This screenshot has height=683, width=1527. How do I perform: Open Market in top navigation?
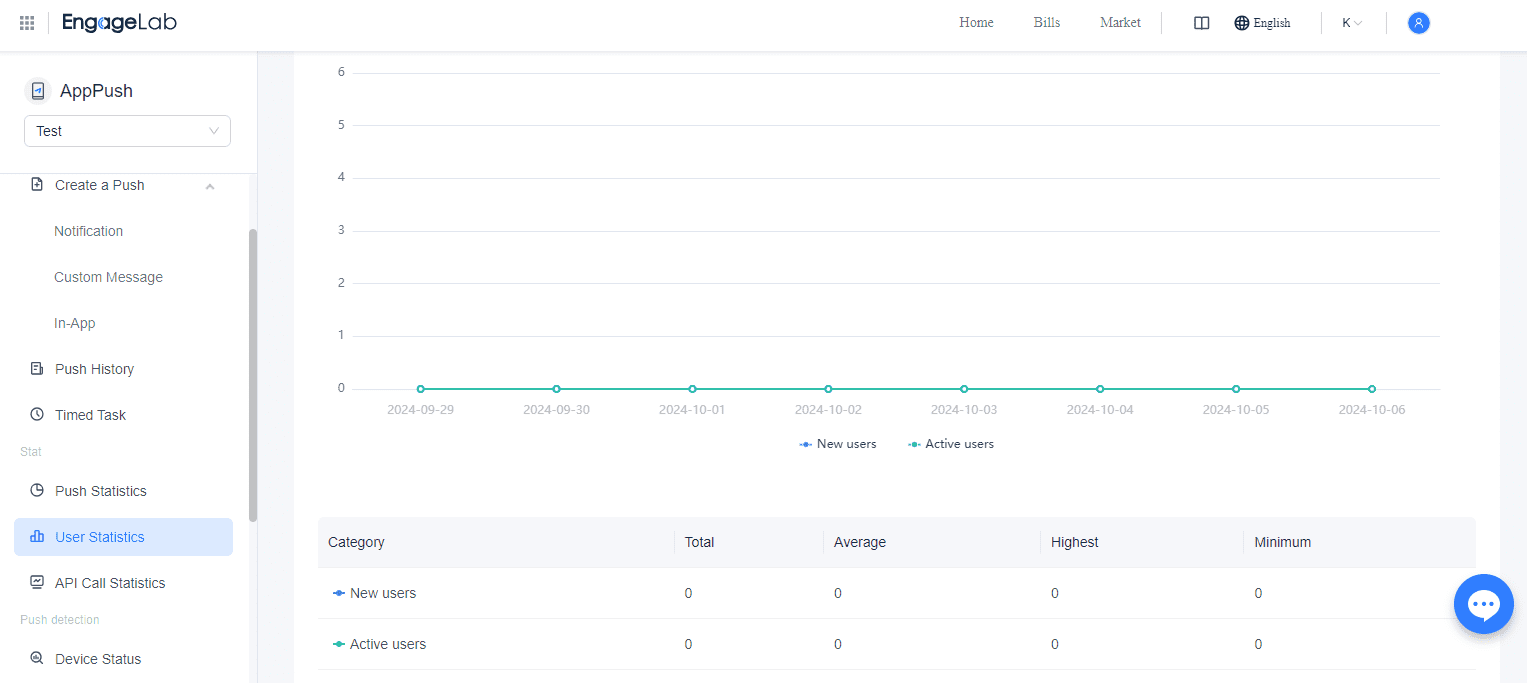[1120, 23]
